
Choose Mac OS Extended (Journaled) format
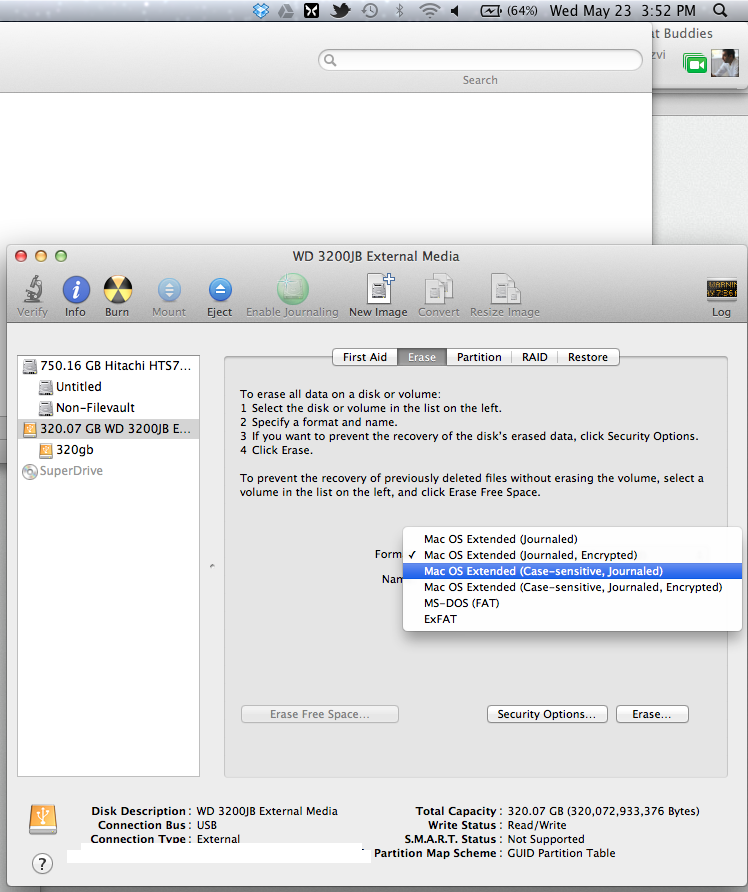click(572, 539)
